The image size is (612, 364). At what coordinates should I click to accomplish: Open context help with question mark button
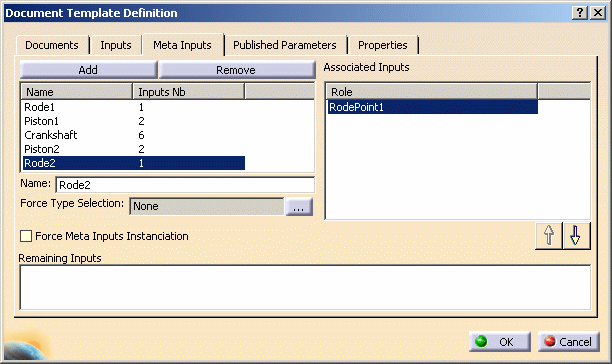(x=580, y=13)
